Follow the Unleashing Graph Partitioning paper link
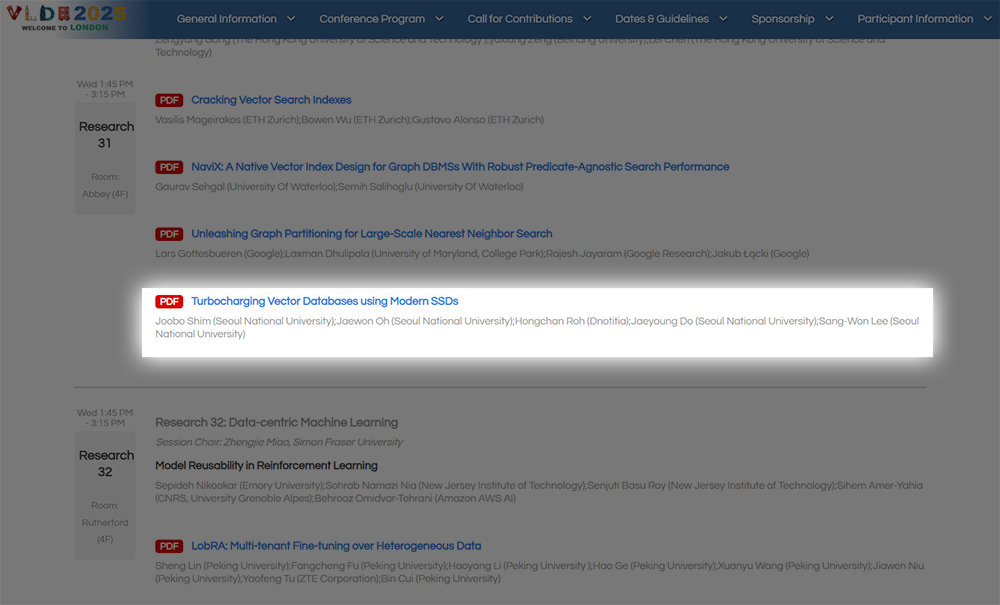This screenshot has width=1000, height=605. [x=372, y=234]
